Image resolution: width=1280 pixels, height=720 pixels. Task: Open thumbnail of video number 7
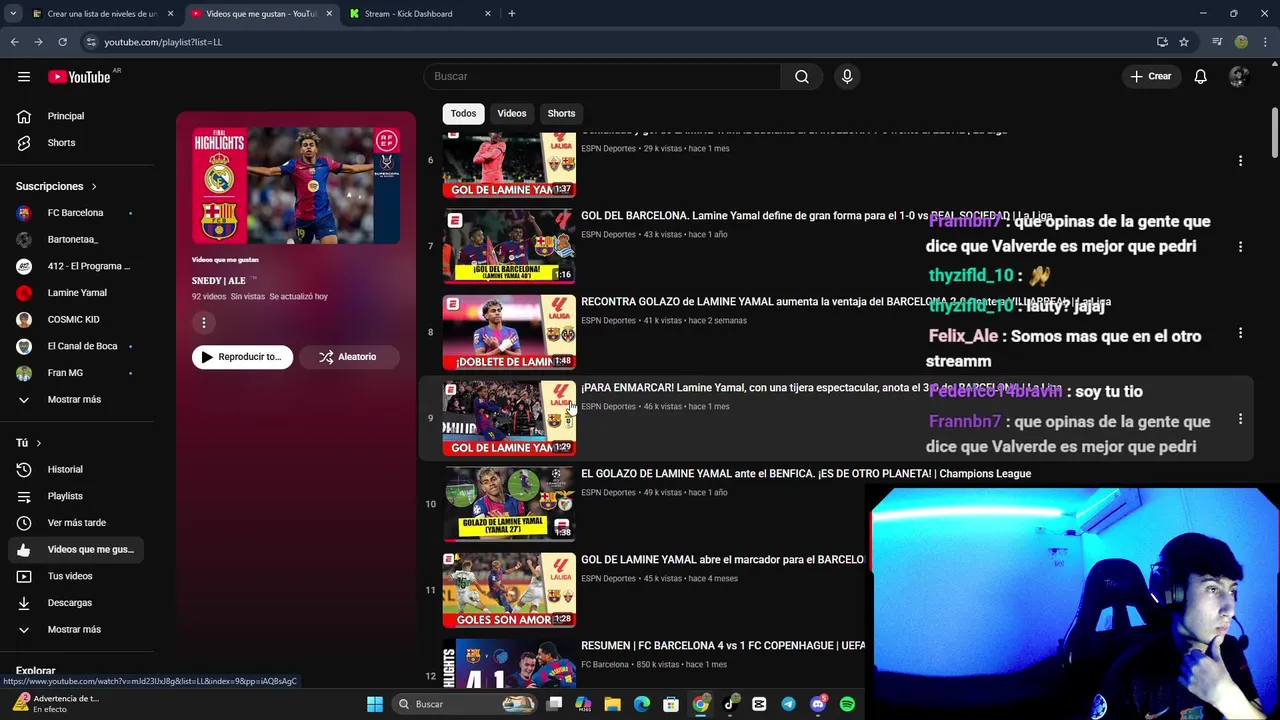coord(509,246)
